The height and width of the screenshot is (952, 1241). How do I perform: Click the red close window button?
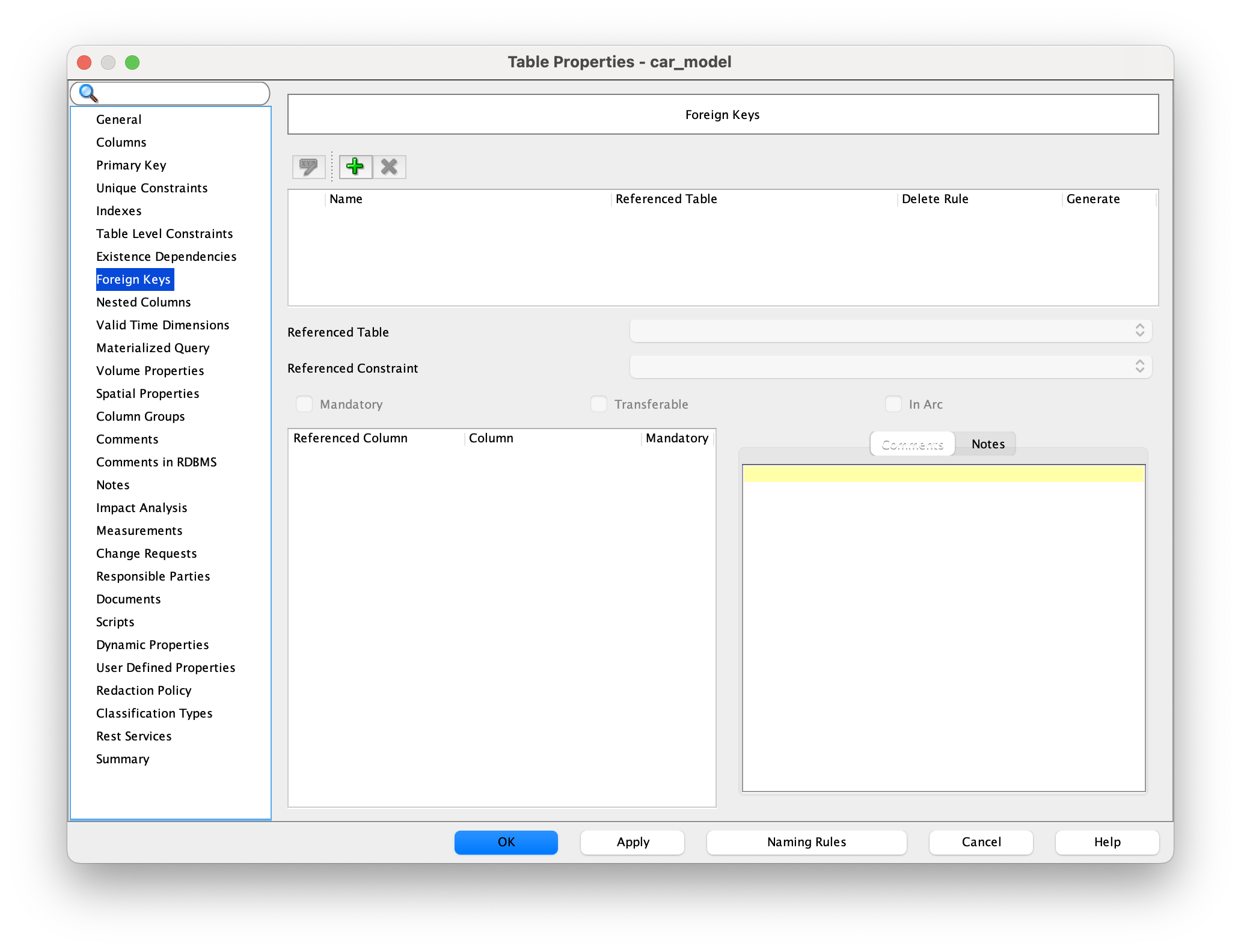(84, 63)
